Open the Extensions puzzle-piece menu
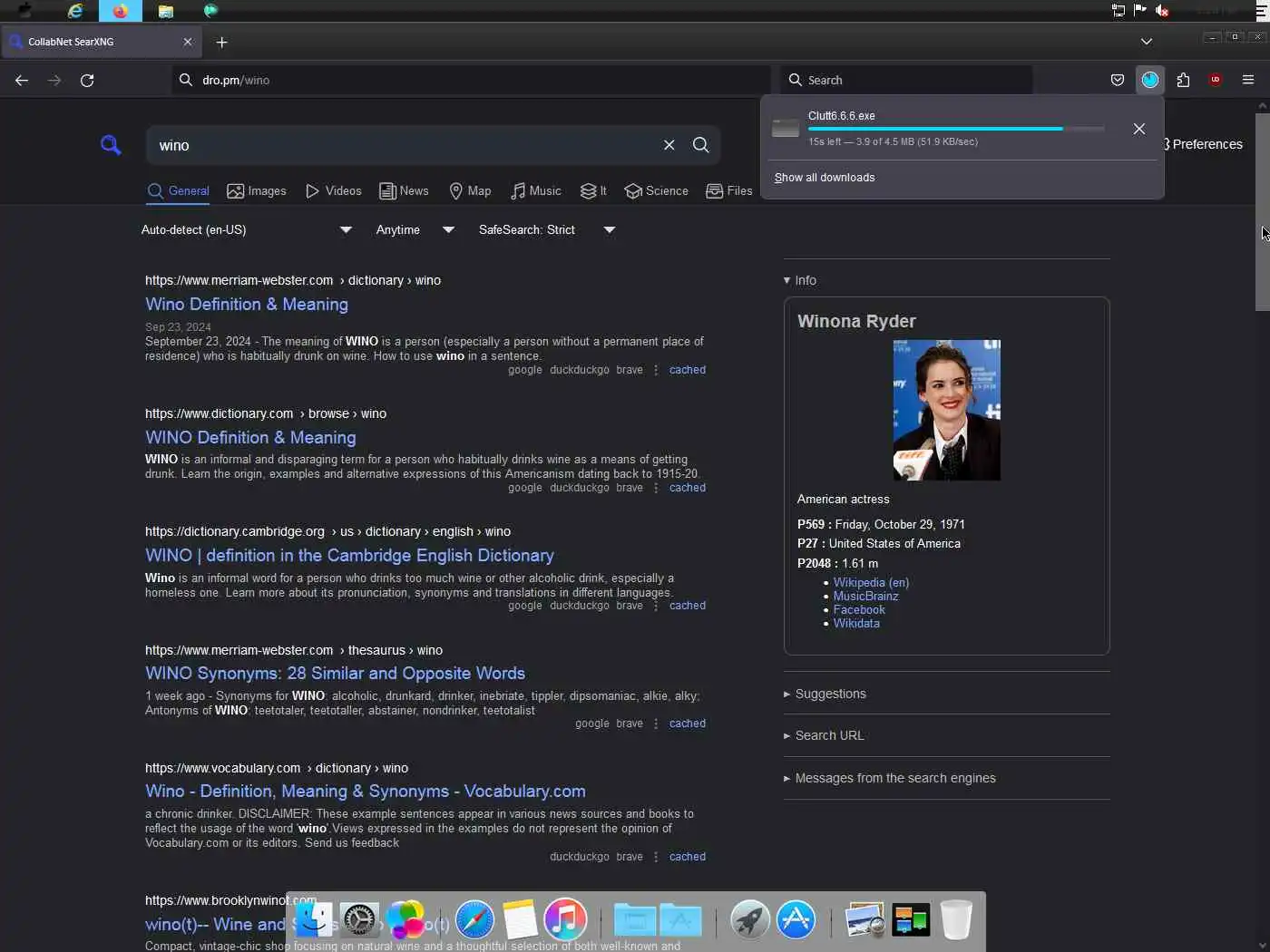The image size is (1270, 952). (1183, 80)
